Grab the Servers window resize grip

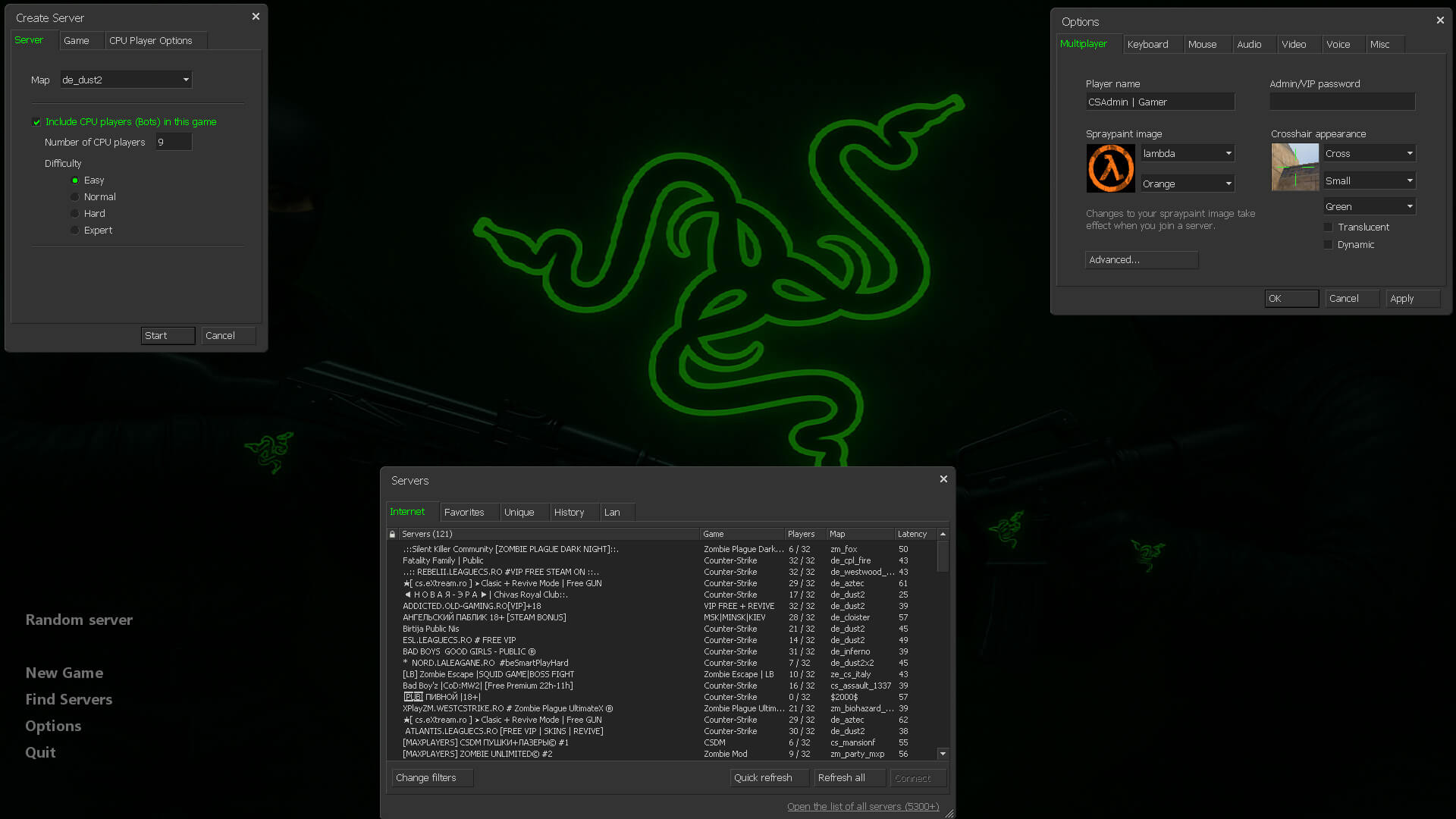point(949,813)
